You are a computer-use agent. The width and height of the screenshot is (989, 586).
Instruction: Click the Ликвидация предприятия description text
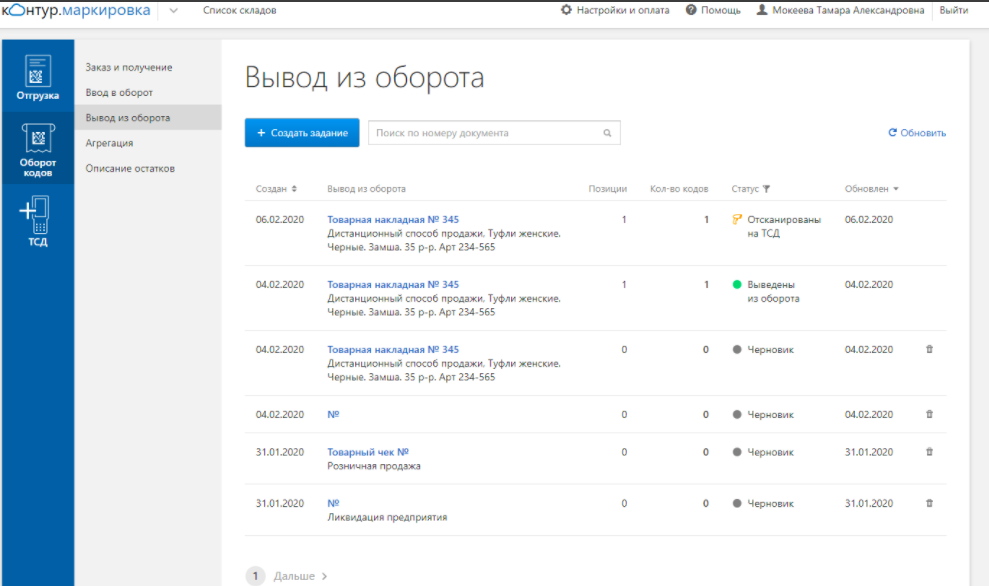pos(387,517)
